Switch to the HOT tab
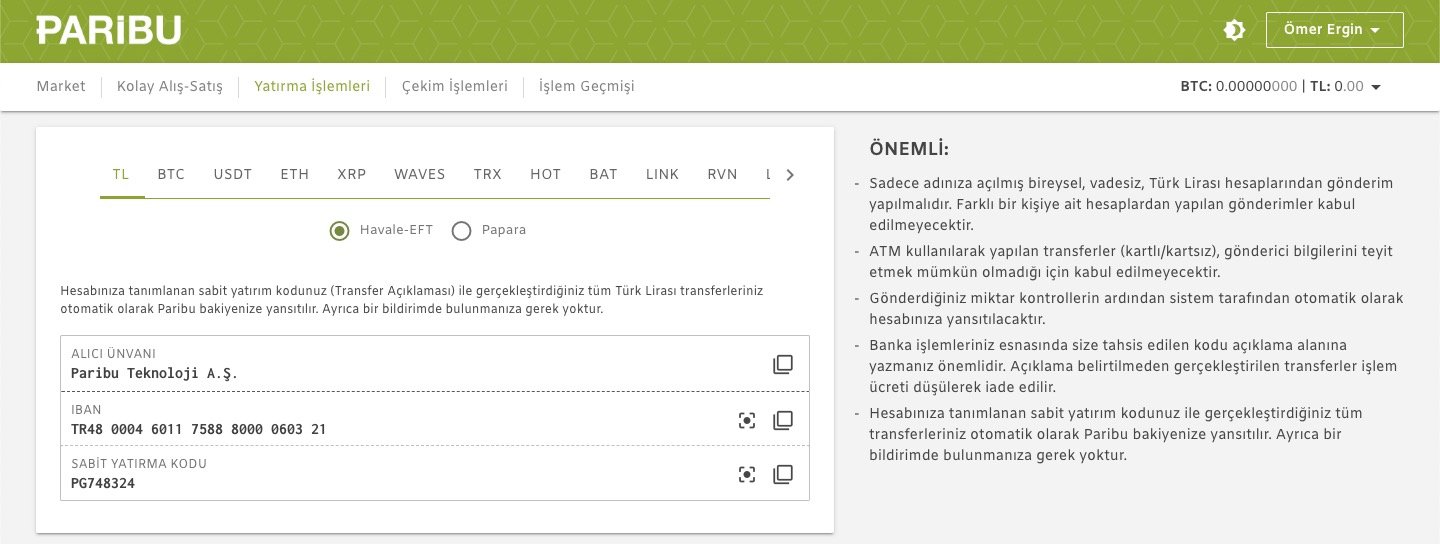 pos(546,174)
